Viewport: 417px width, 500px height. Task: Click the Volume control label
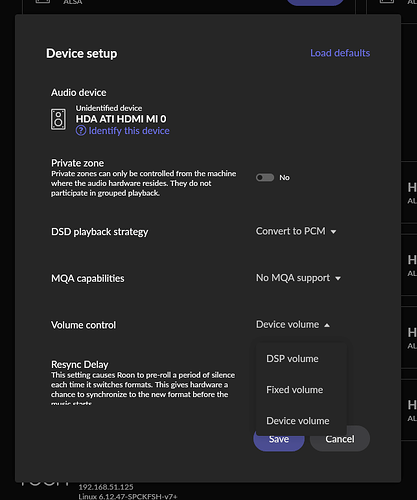click(83, 325)
